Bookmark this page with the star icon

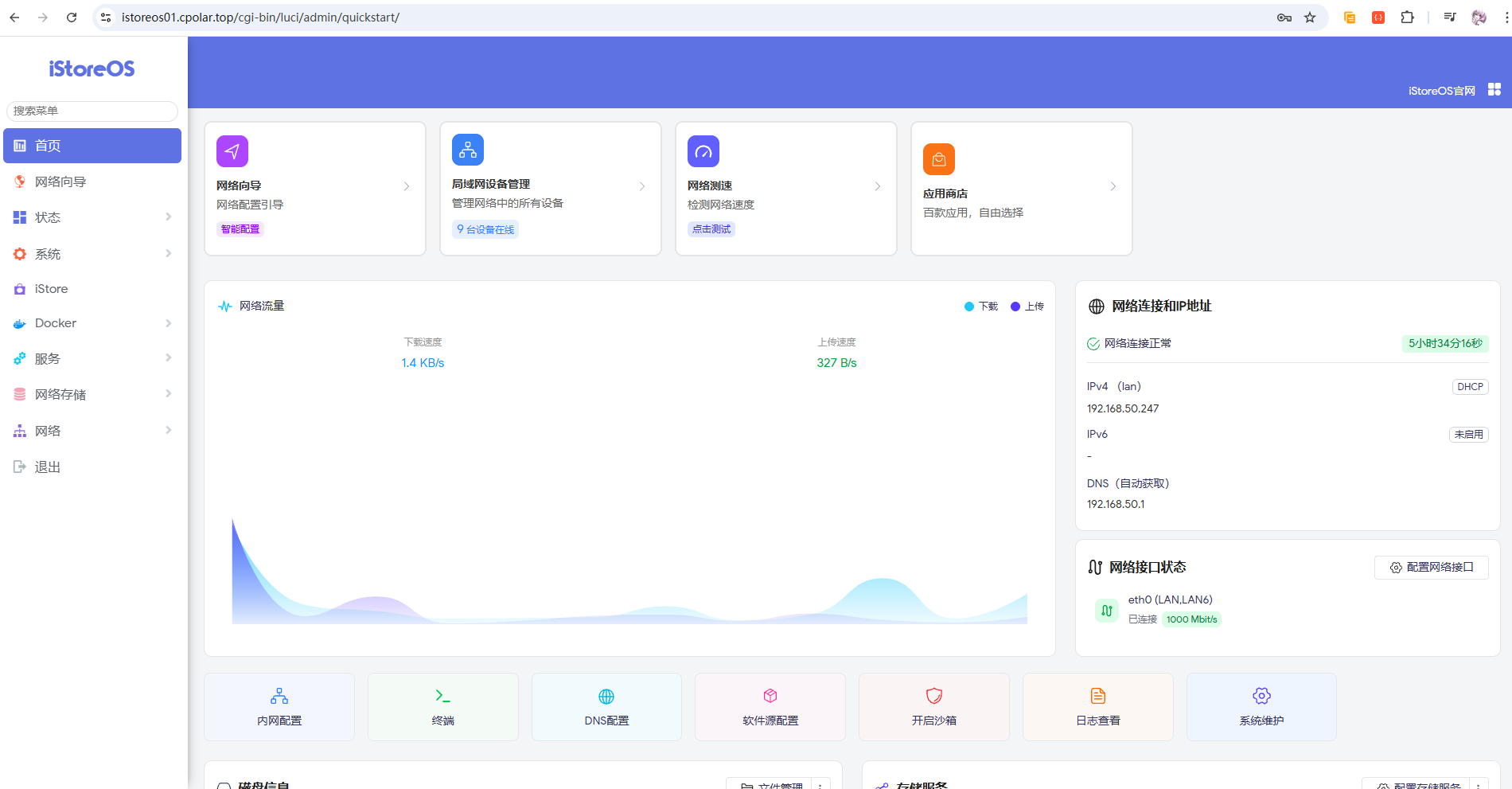click(1310, 18)
